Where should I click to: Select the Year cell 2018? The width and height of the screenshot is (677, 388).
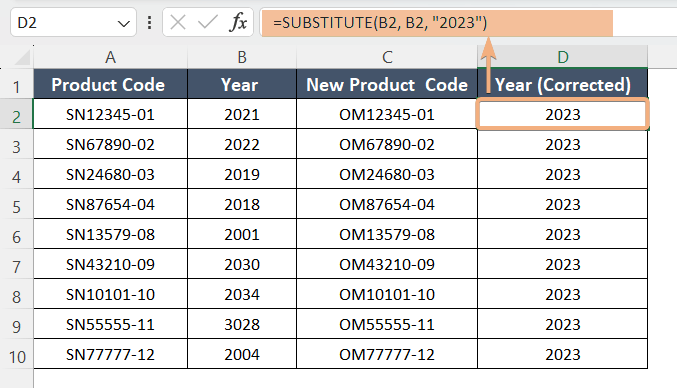tap(242, 204)
